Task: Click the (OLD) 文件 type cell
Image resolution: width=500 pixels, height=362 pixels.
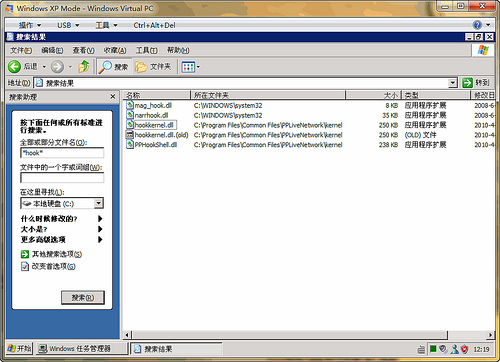Action: tap(420, 135)
